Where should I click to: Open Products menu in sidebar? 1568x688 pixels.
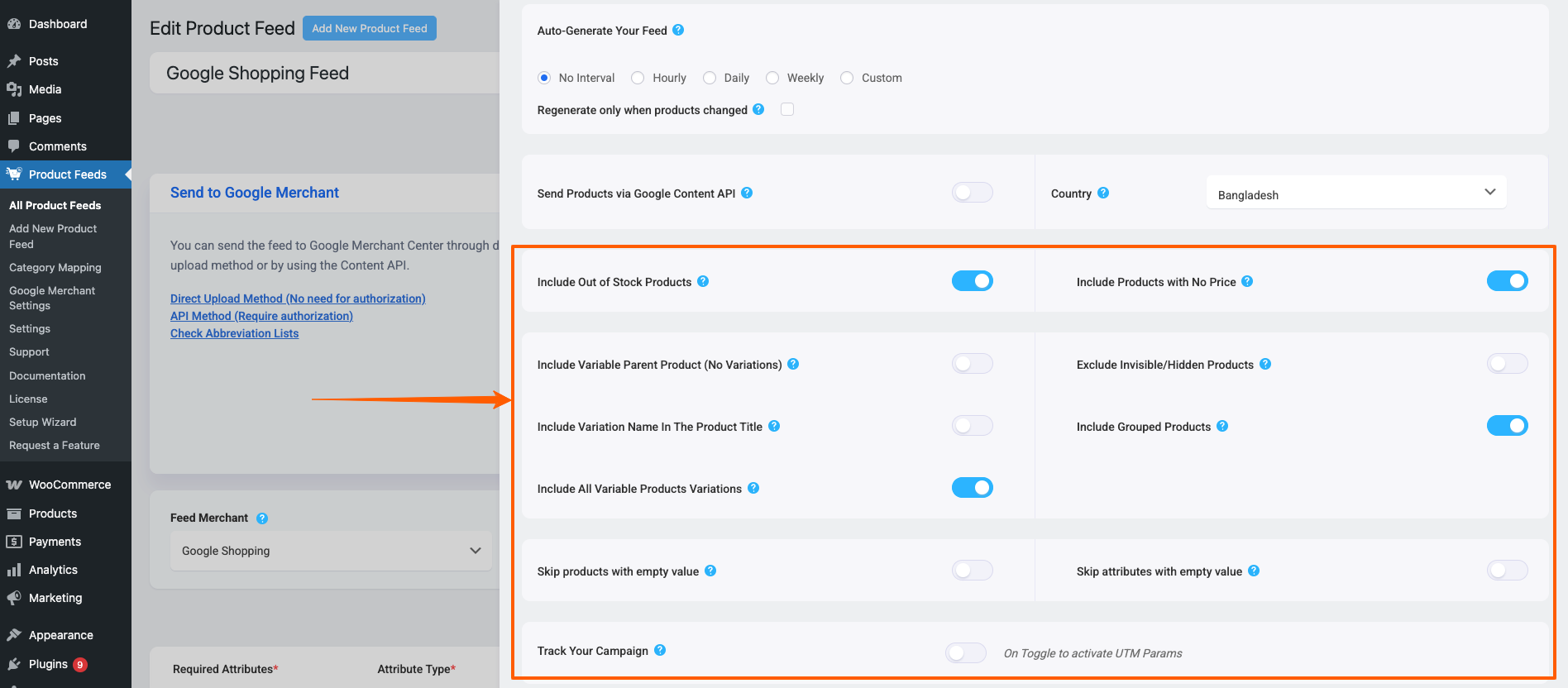point(53,514)
